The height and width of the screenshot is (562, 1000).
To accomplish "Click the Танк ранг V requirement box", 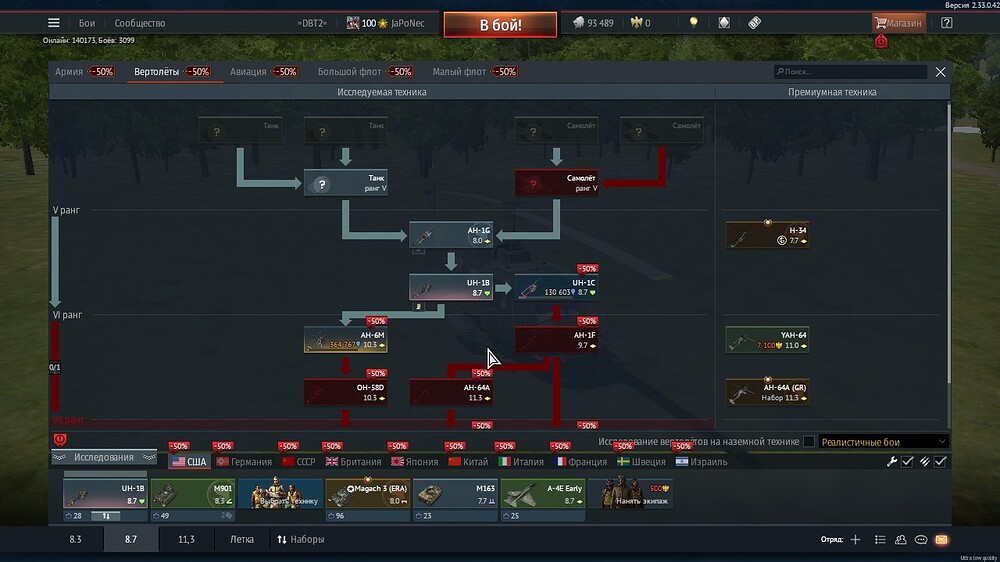I will tap(346, 183).
